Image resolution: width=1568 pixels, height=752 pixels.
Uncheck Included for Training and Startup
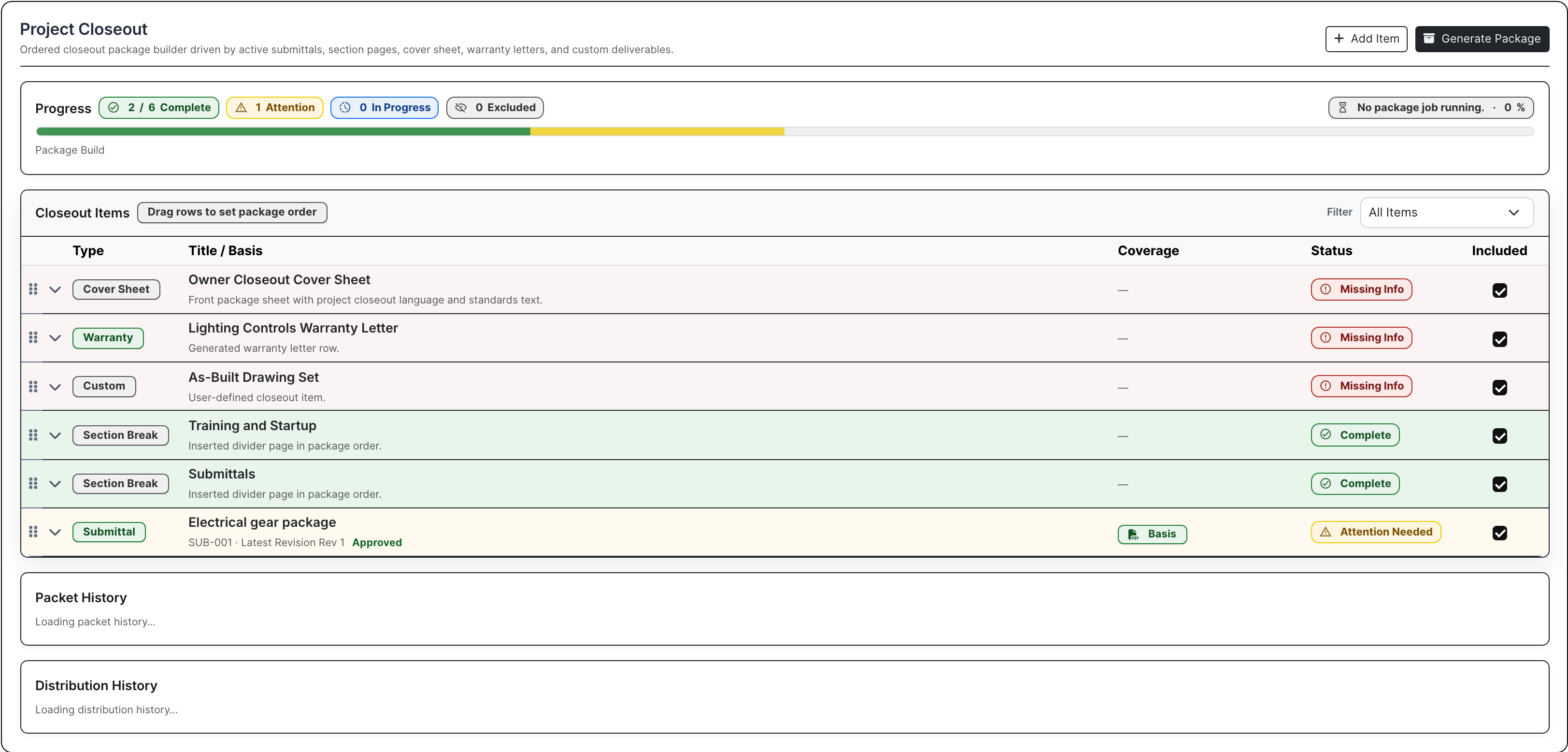pyautogui.click(x=1500, y=436)
